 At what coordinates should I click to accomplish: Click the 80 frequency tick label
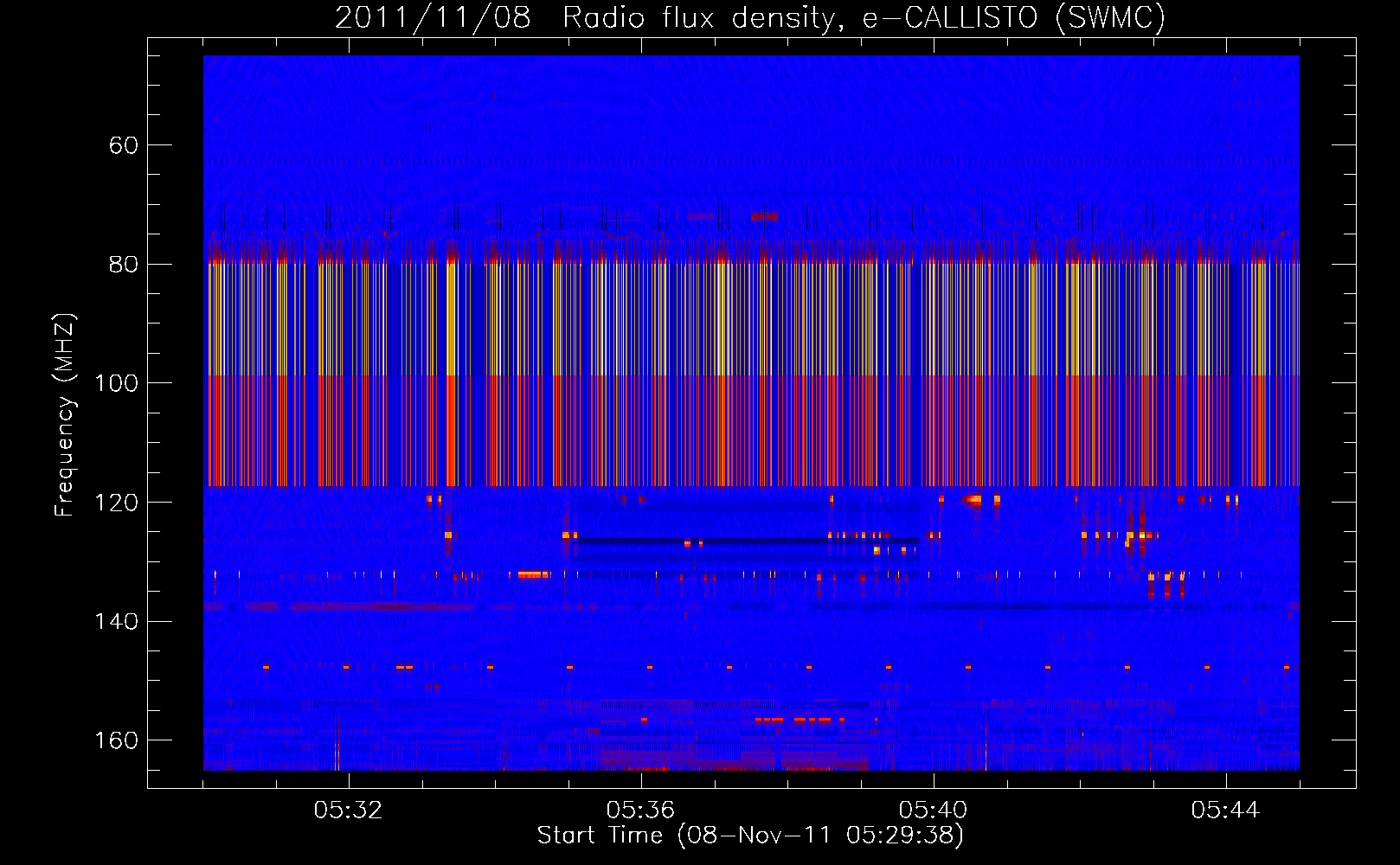[124, 264]
